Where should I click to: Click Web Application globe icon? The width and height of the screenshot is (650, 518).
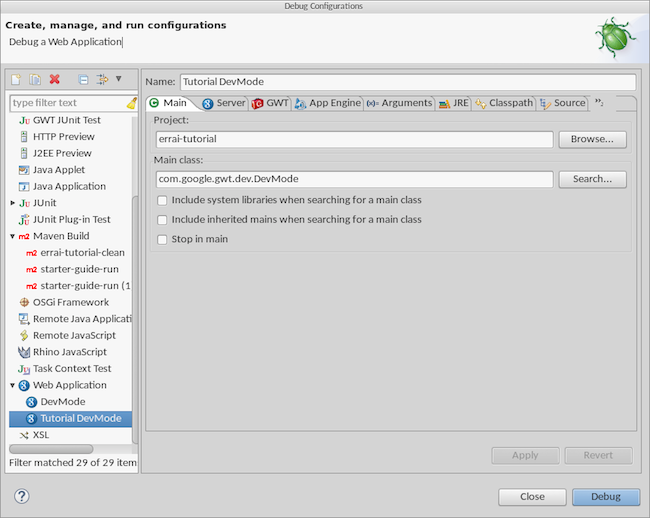24,385
